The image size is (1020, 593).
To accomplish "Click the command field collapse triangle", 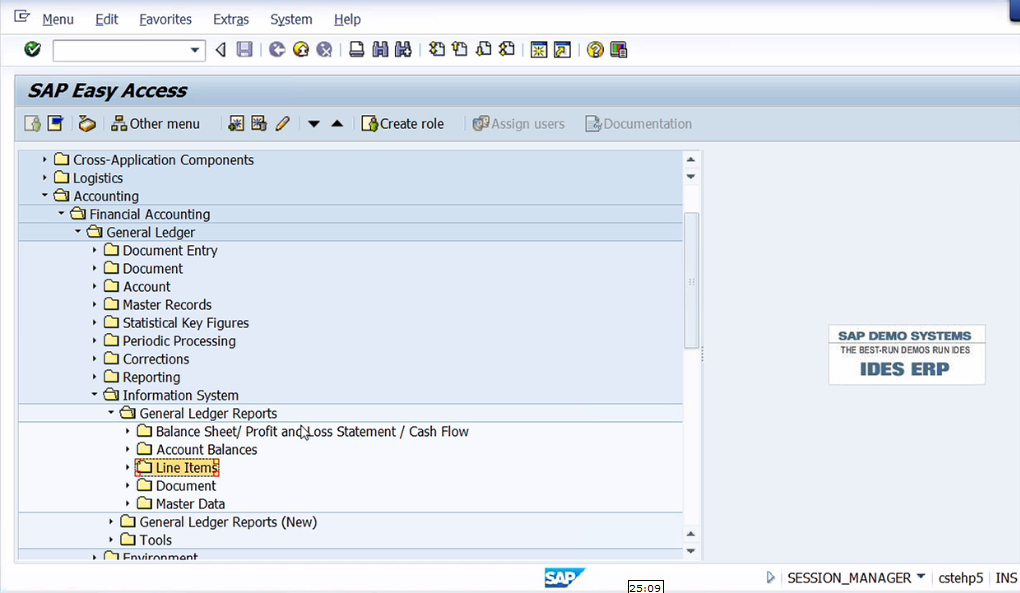I will pos(221,49).
